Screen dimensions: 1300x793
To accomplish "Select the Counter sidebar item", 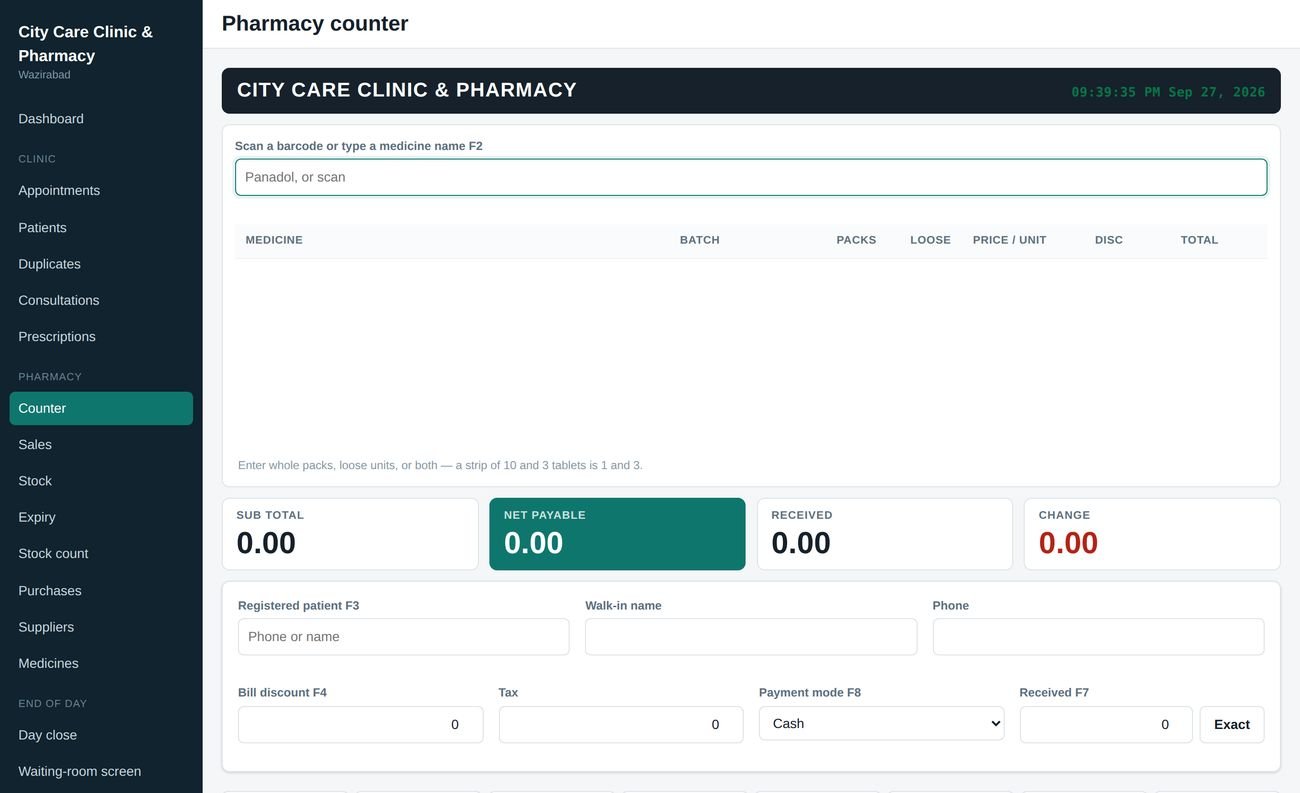I will [101, 408].
